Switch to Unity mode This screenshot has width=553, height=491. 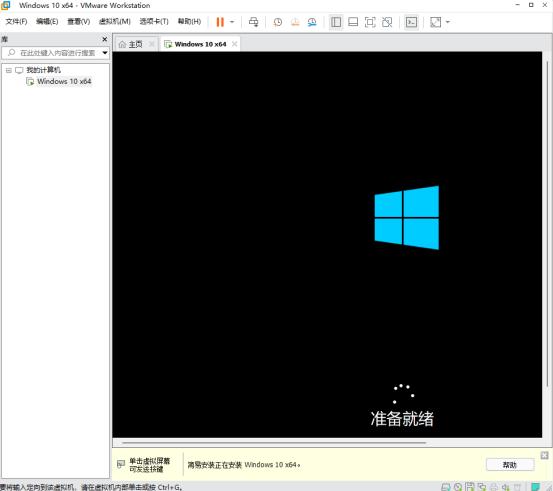coord(387,22)
